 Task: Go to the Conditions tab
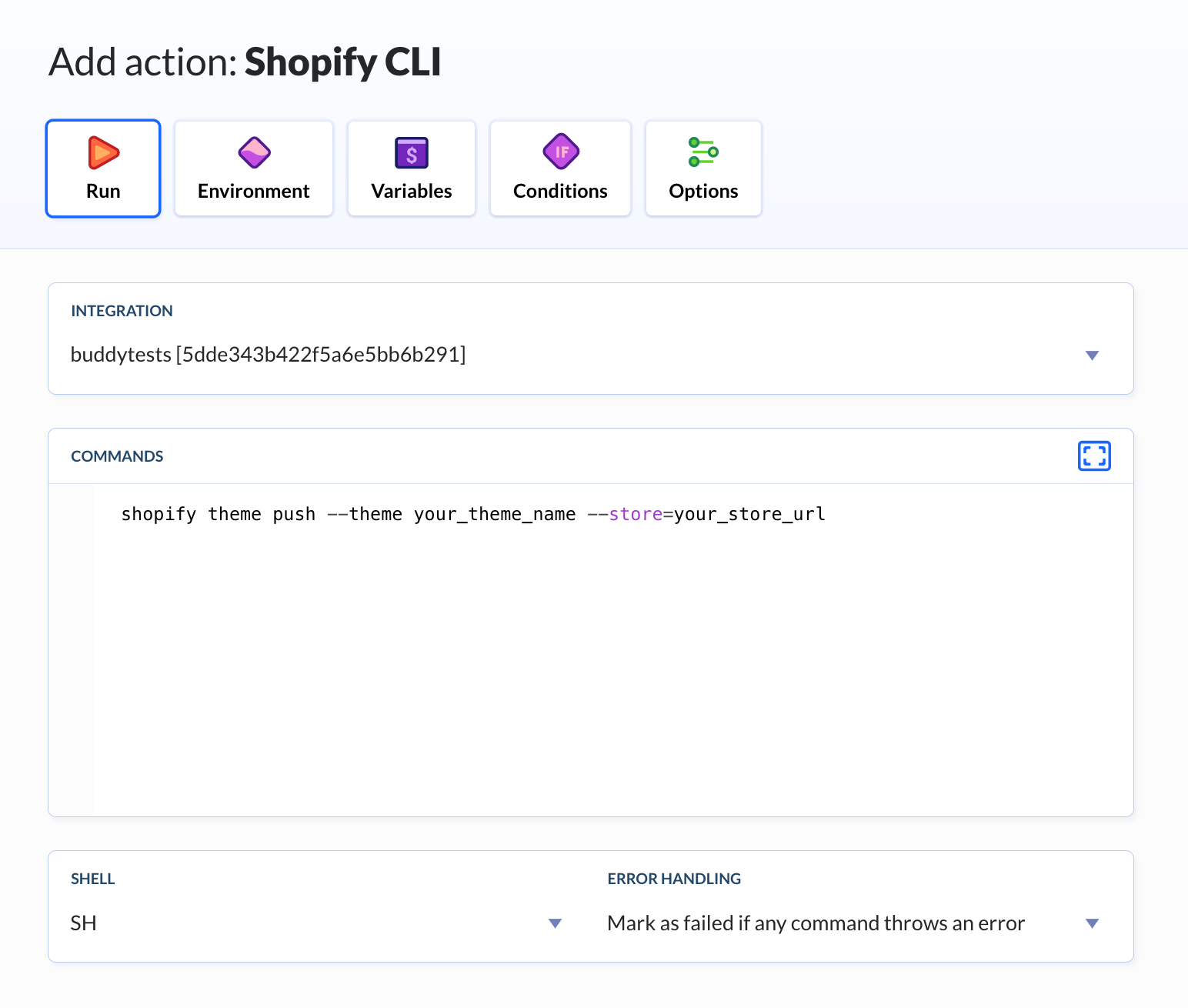pos(560,169)
